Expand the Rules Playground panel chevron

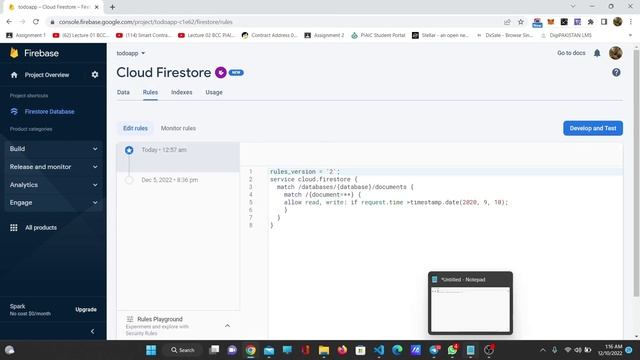tap(227, 326)
